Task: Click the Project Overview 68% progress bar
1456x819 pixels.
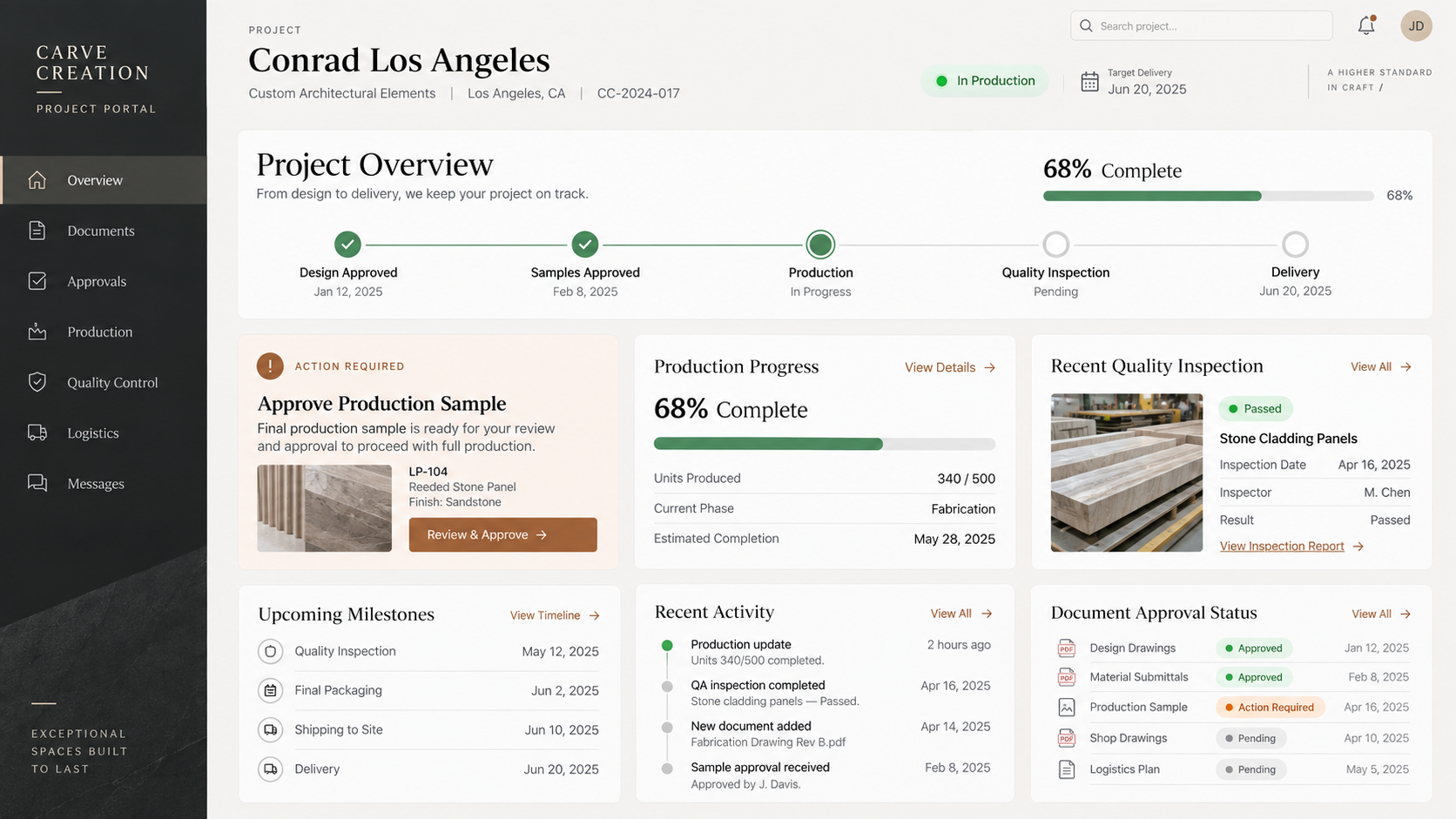Action: pyautogui.click(x=1209, y=196)
